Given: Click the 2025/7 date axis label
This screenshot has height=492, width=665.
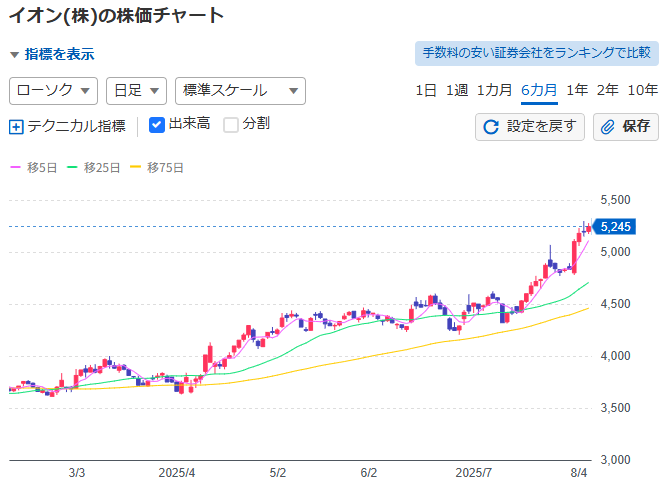Looking at the screenshot, I should (474, 473).
